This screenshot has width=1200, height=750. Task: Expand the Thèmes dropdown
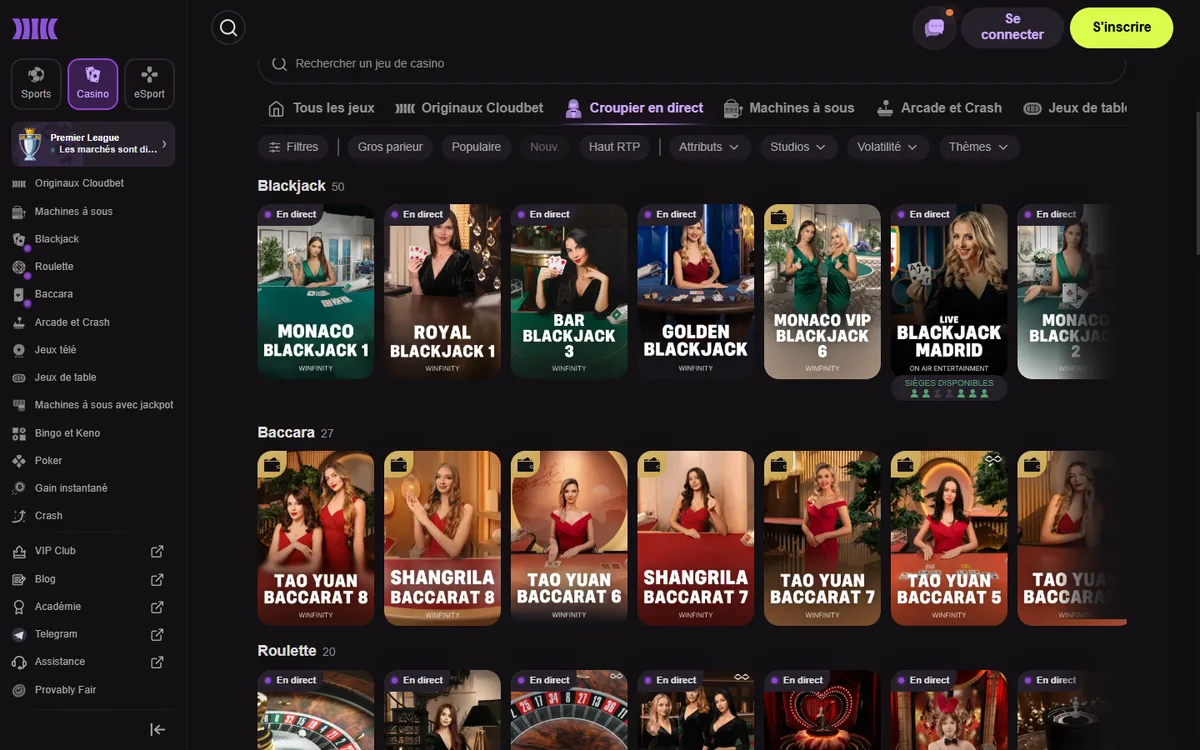pos(978,147)
